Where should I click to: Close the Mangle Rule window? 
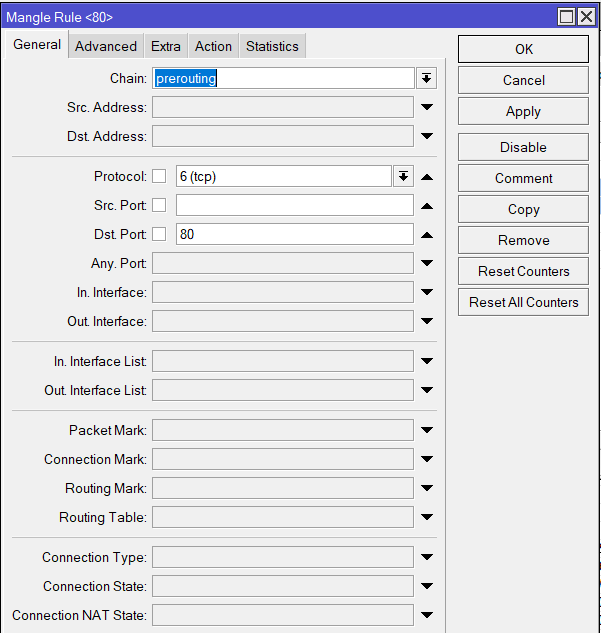587,17
